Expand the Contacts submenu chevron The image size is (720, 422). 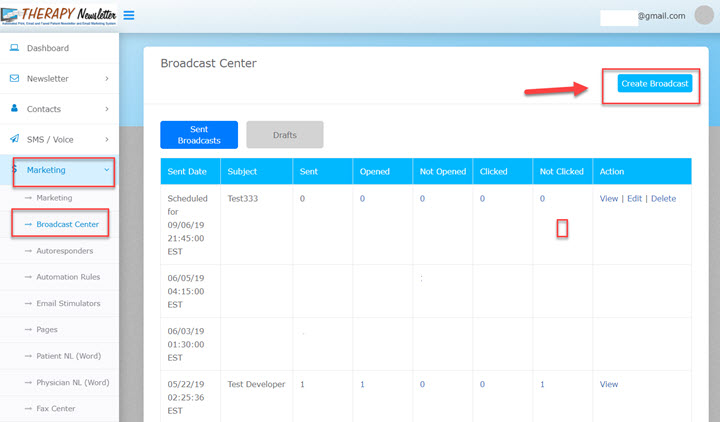(x=106, y=109)
